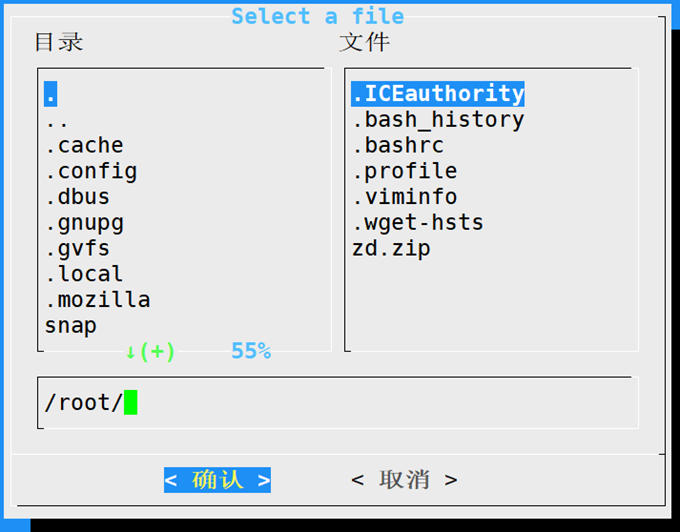Select the parent directory '..' entry

pyautogui.click(x=57, y=120)
